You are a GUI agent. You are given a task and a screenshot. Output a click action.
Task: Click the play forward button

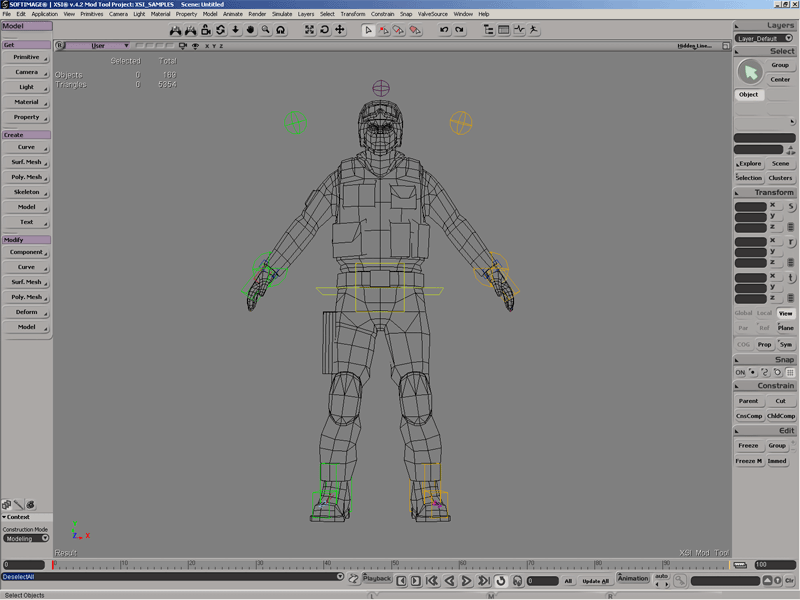click(x=466, y=581)
